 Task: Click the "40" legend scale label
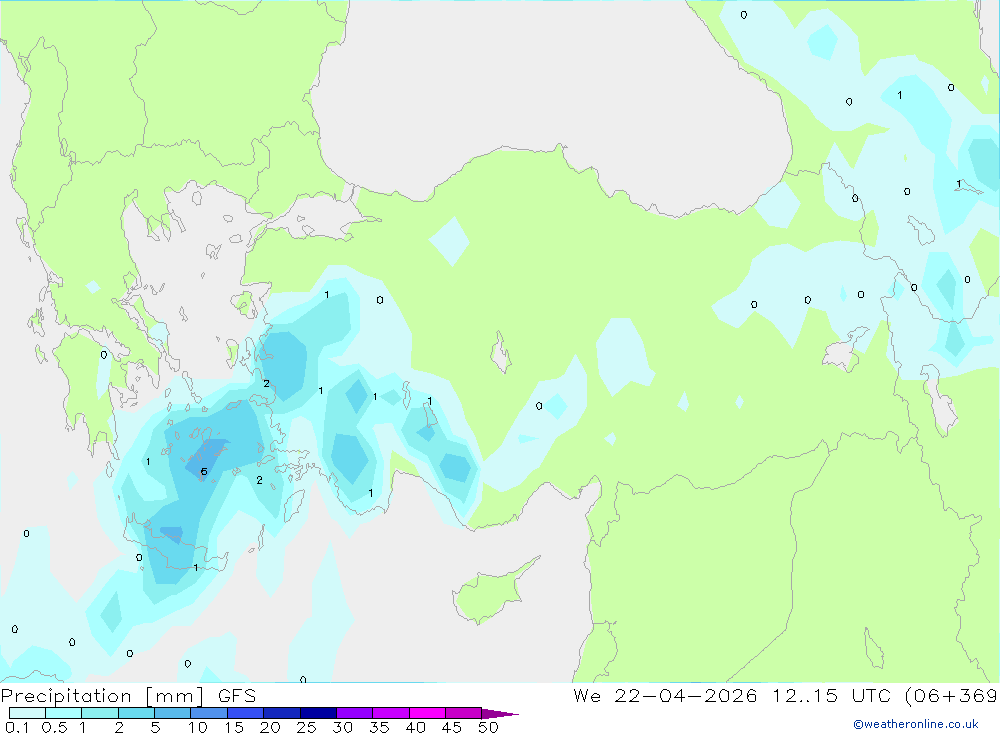pos(415,727)
